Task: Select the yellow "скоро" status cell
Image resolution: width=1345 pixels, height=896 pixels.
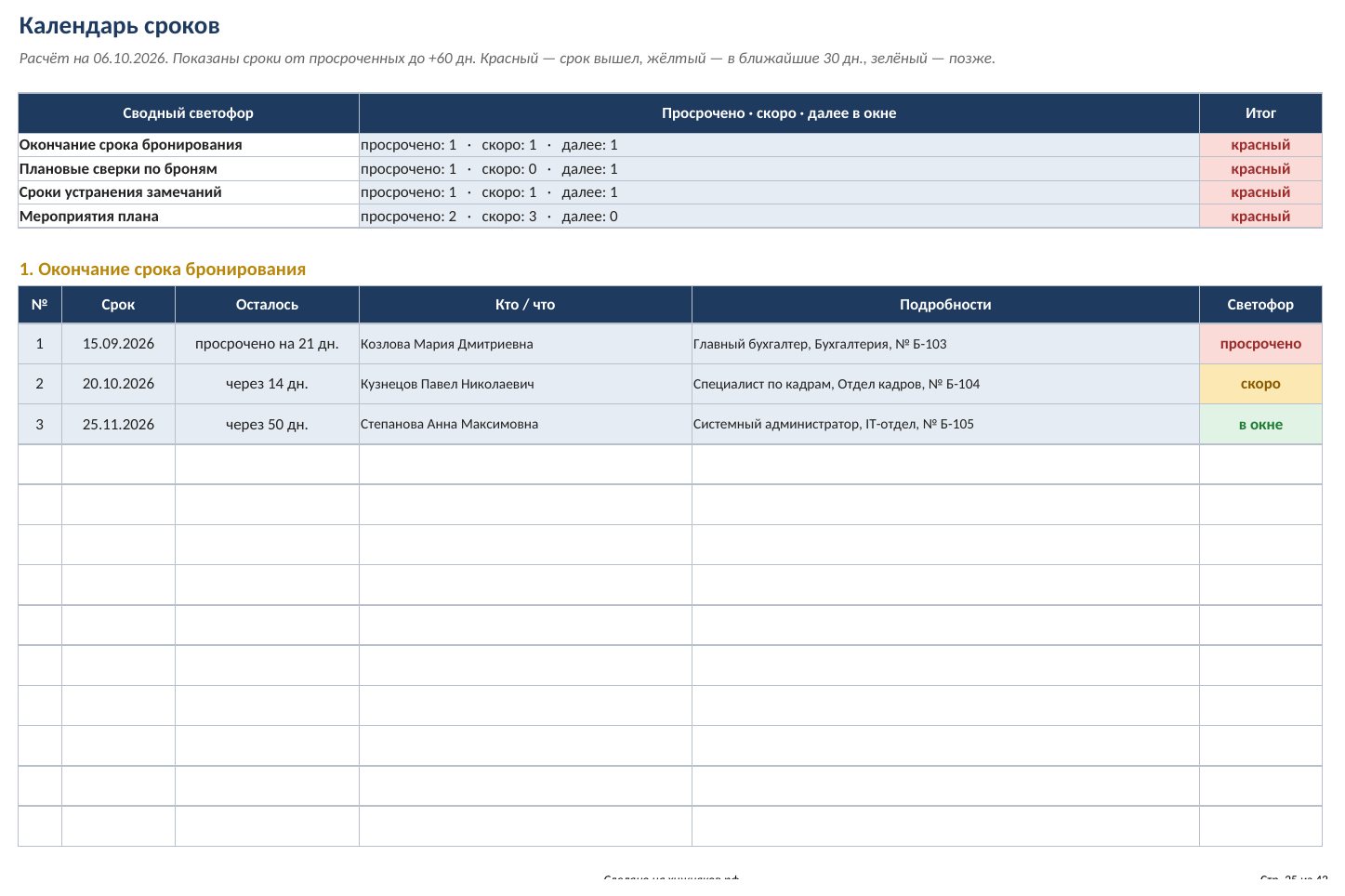Action: (x=1260, y=384)
